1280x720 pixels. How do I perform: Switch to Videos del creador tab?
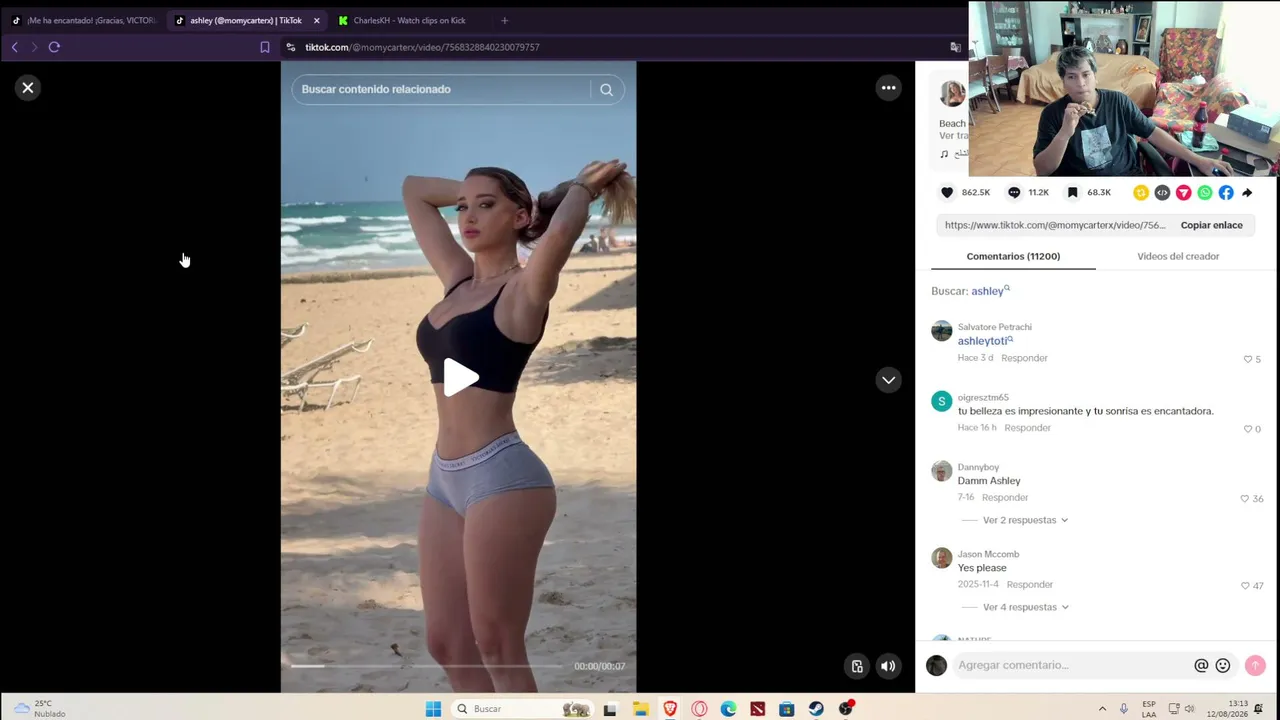point(1178,256)
